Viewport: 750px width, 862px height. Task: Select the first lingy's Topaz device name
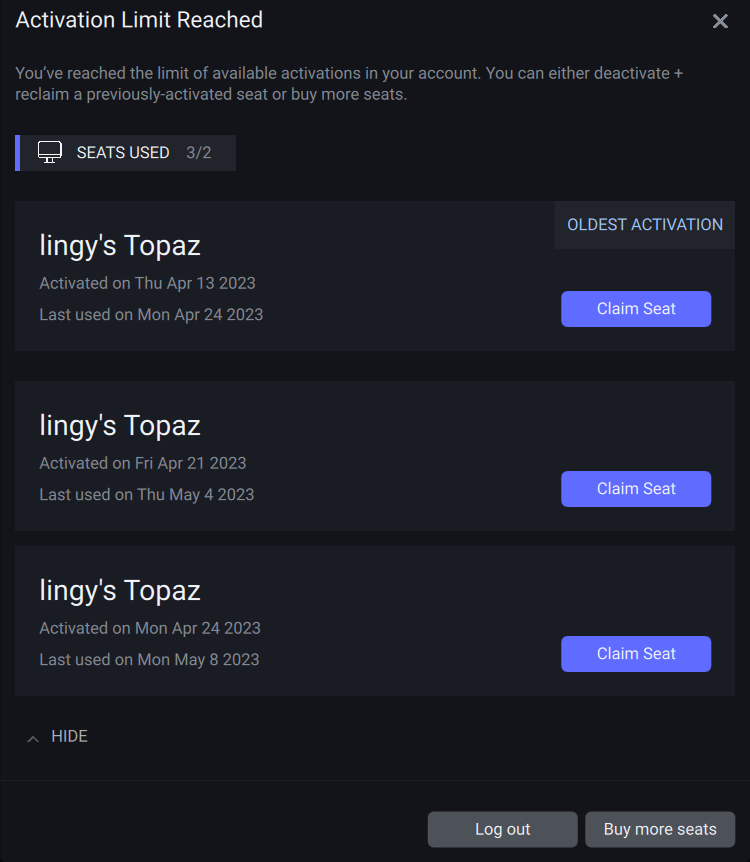point(120,245)
